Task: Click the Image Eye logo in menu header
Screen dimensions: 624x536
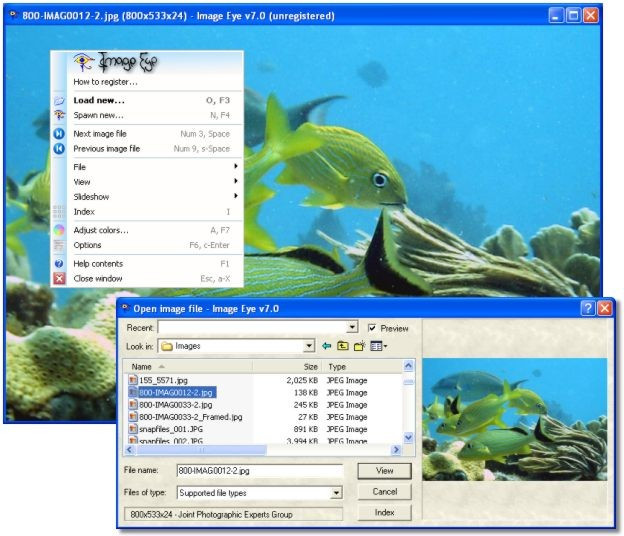Action: coord(116,62)
